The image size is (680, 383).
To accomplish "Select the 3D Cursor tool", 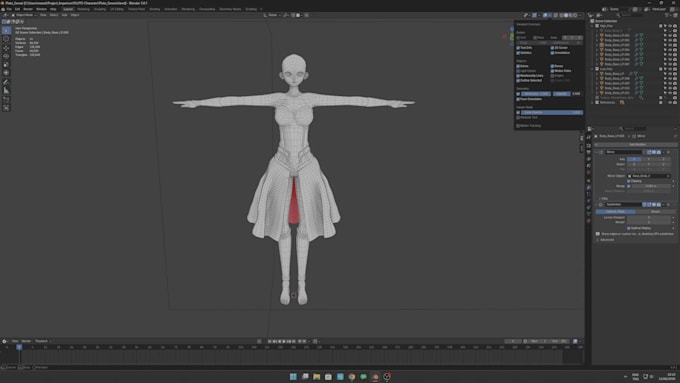I will coord(6,39).
